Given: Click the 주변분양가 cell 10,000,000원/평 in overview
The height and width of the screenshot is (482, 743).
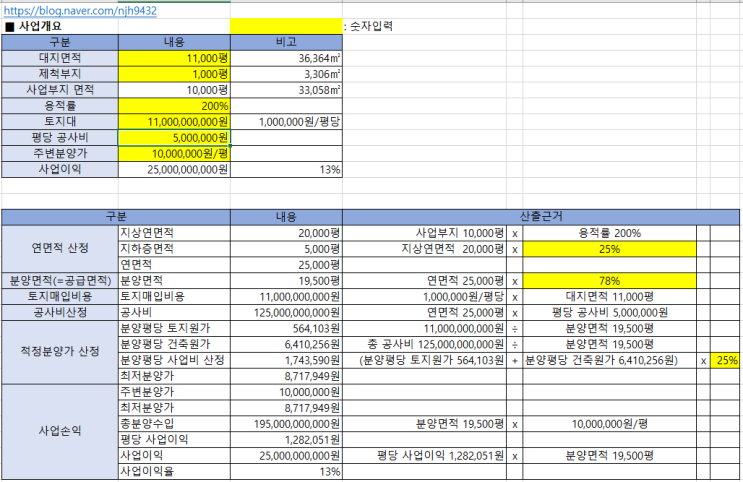Looking at the screenshot, I should (174, 154).
